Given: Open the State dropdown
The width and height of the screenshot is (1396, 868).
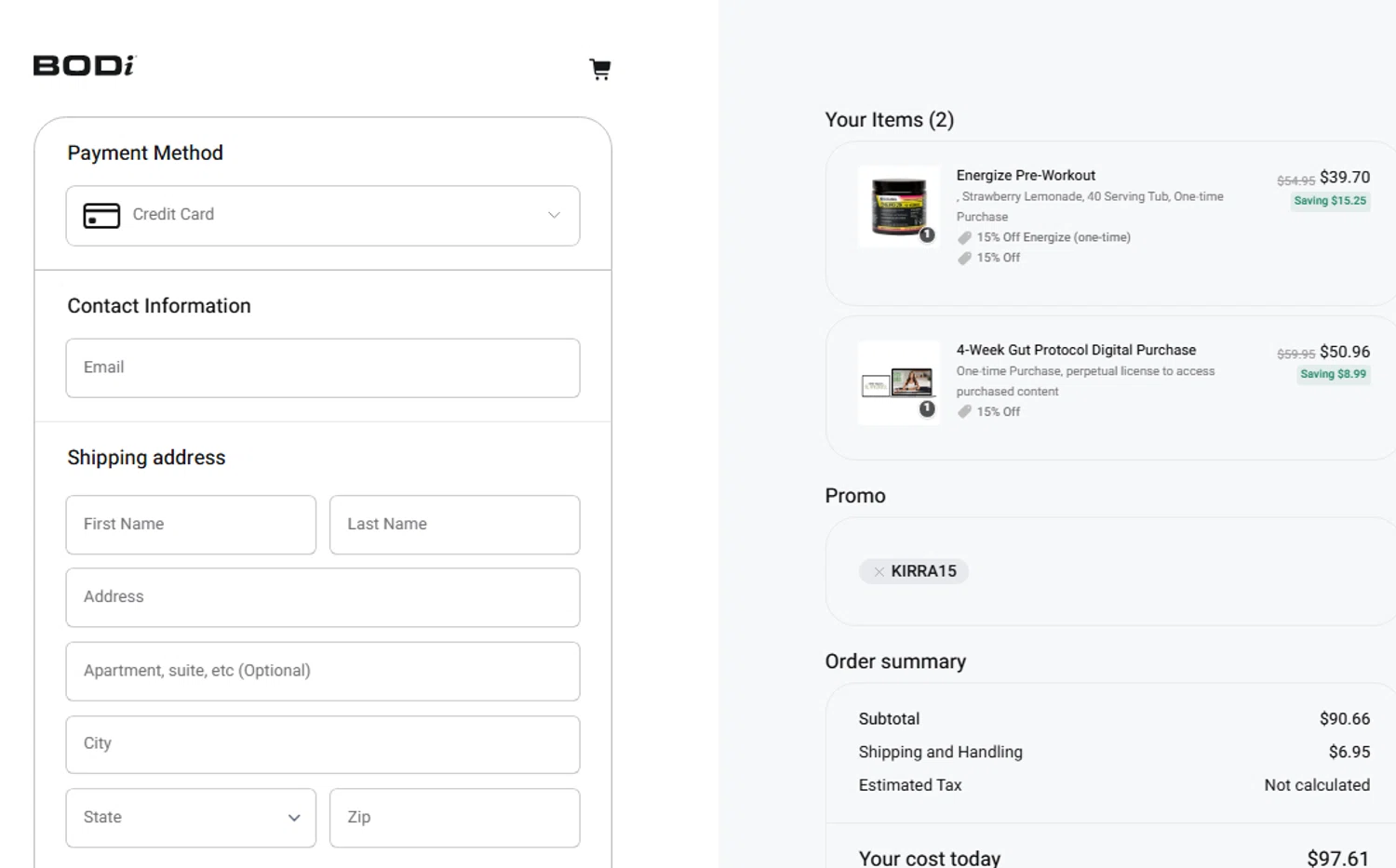Looking at the screenshot, I should (x=191, y=818).
